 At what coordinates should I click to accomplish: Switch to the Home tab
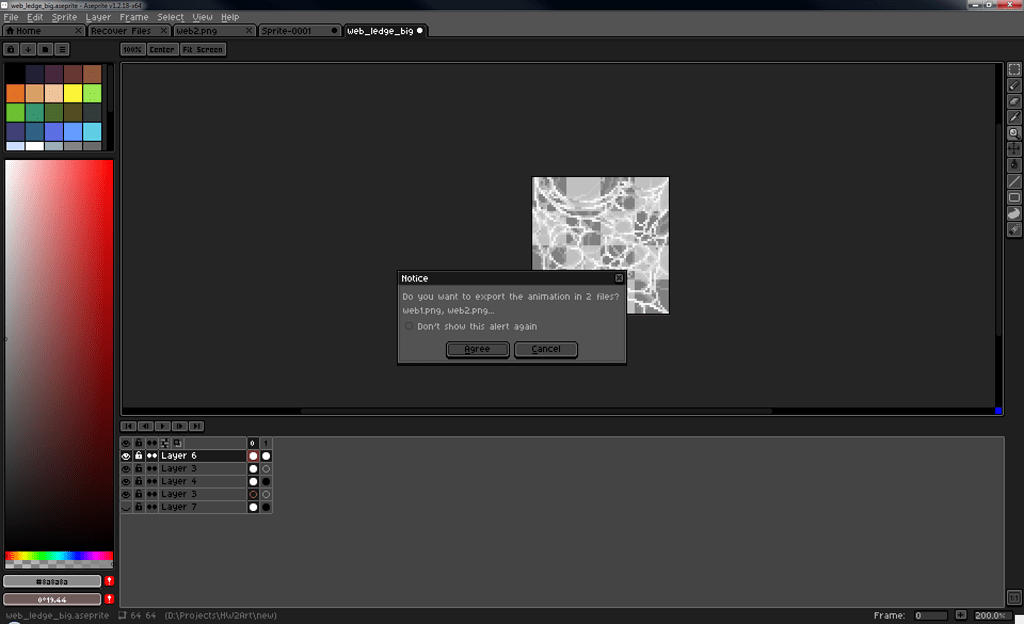tap(43, 31)
